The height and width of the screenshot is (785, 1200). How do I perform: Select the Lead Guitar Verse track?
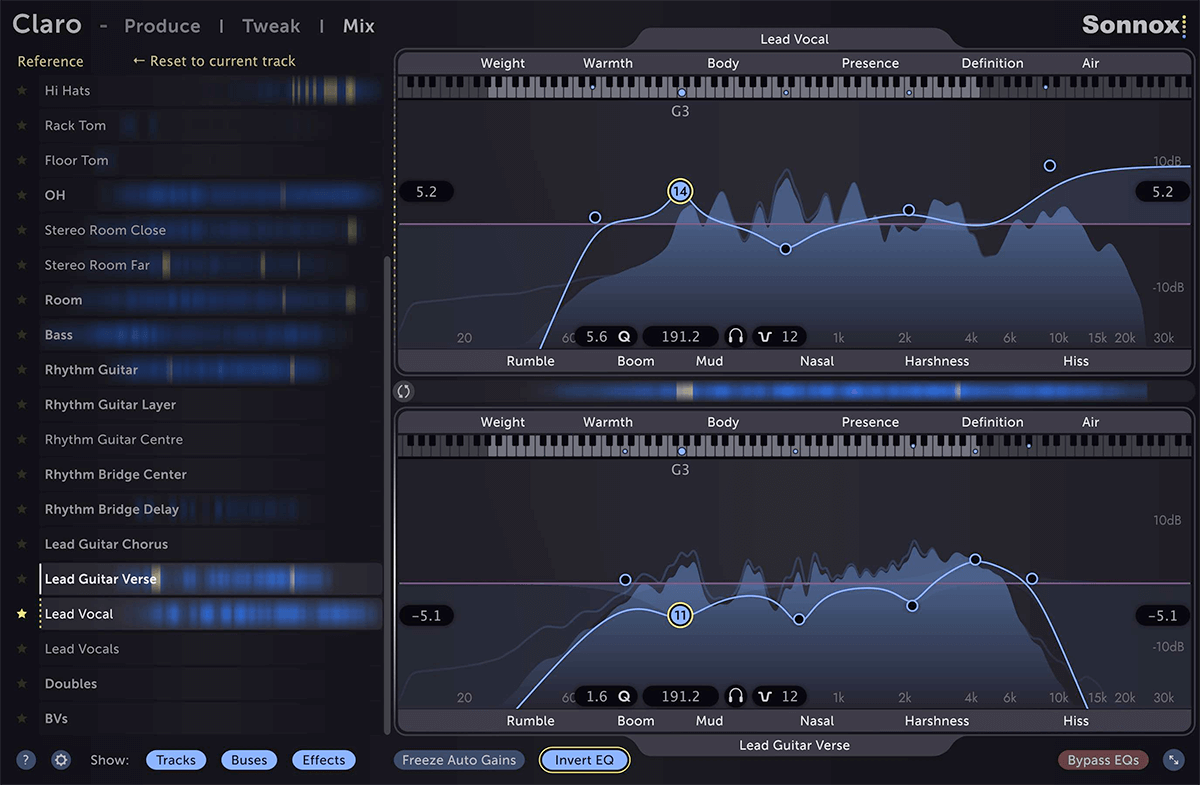pos(211,579)
